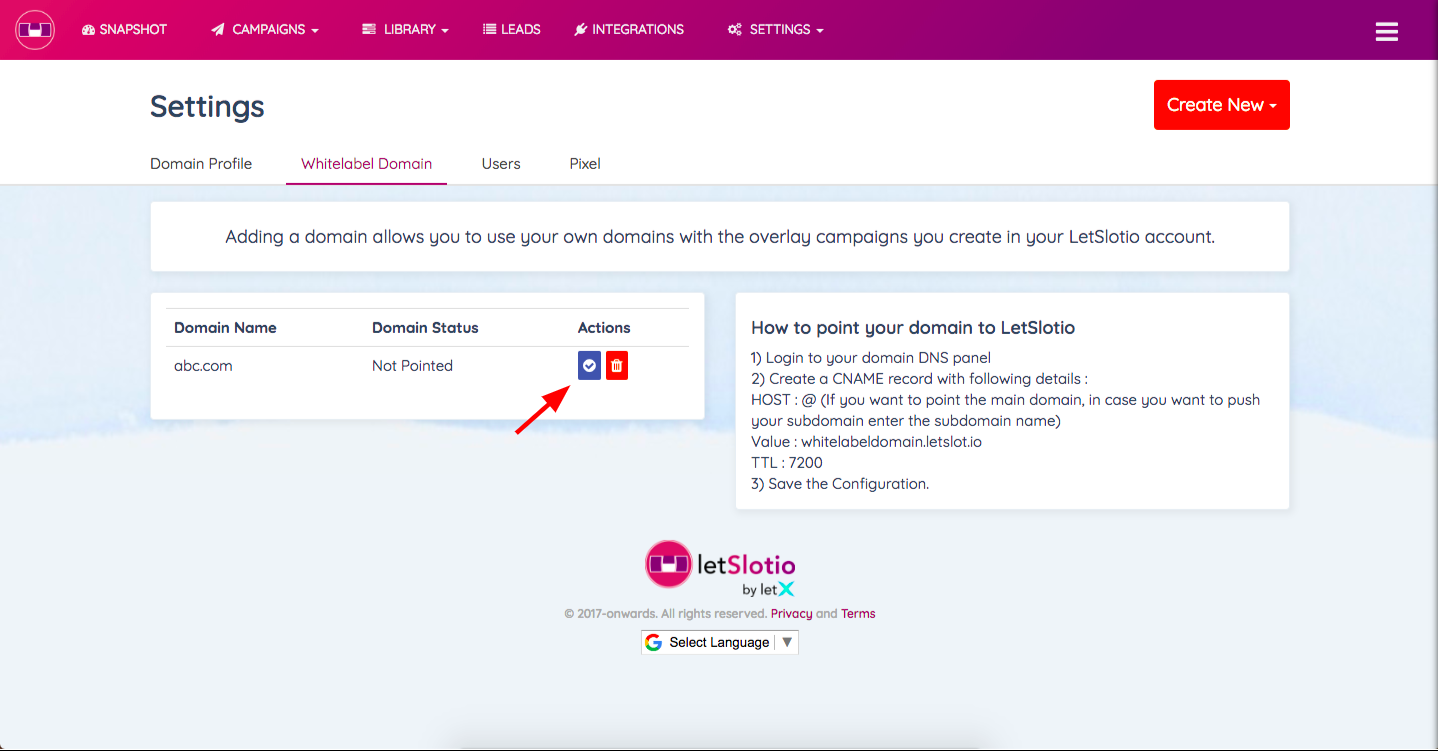Click the footer letSlotio logo
The image size is (1438, 751).
(x=720, y=568)
